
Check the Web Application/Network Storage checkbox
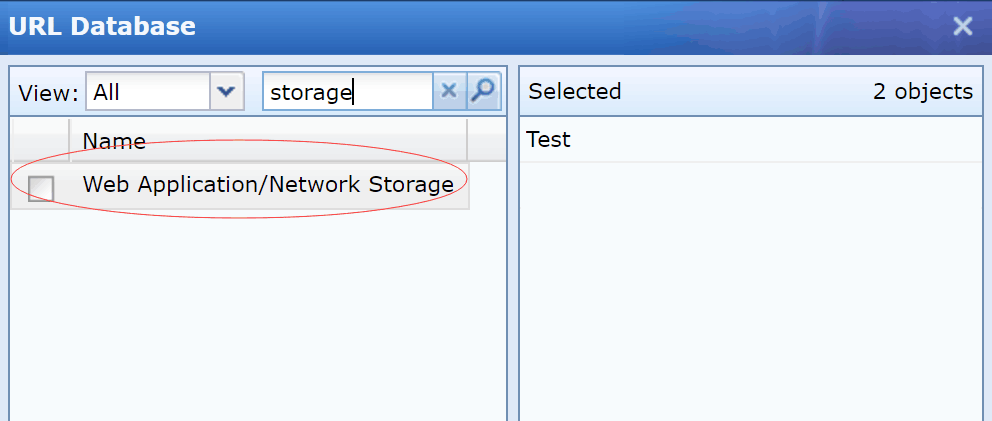point(41,188)
